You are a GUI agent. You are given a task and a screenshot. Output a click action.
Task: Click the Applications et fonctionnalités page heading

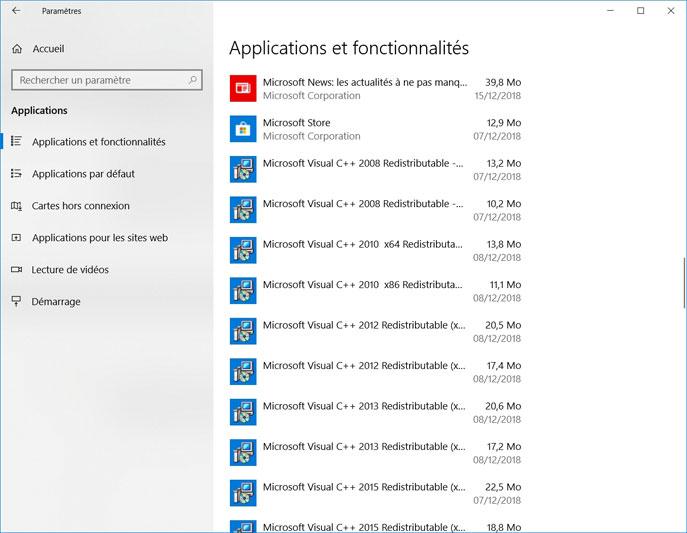point(349,48)
